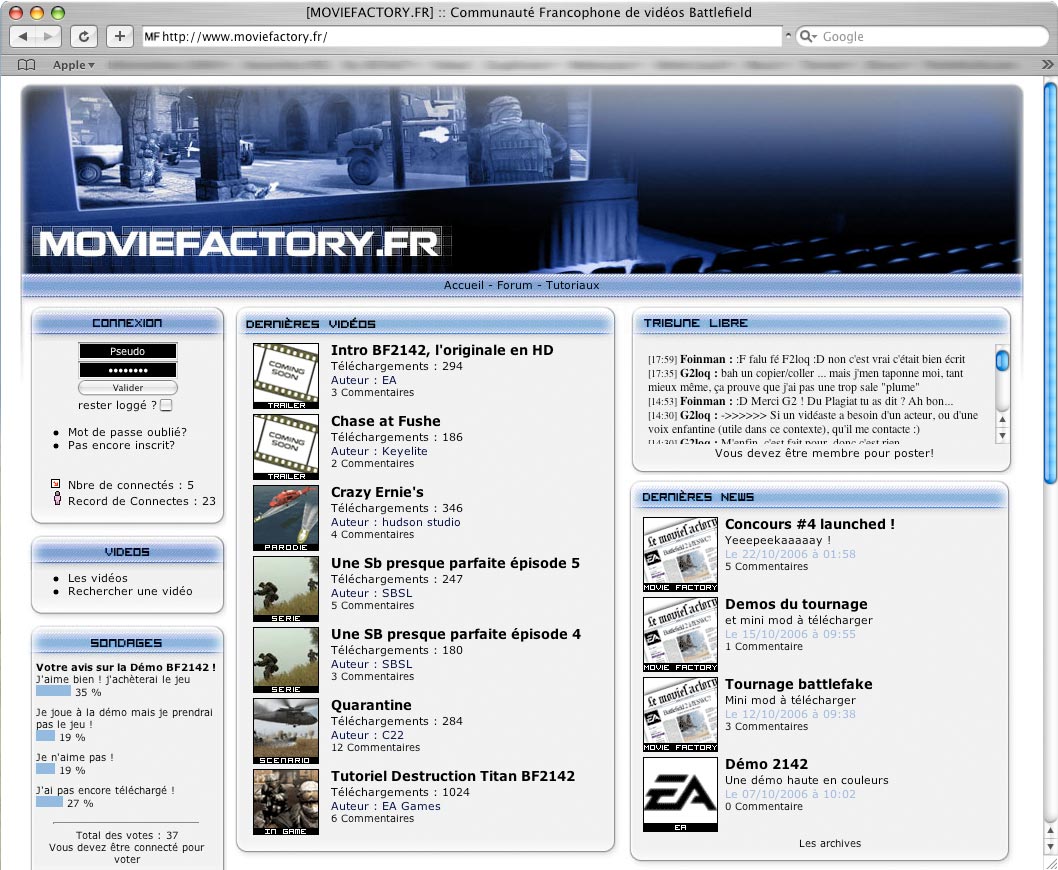Viewport: 1058px width, 870px height.
Task: Open the Google search magnifier dropdown
Action: click(x=808, y=36)
